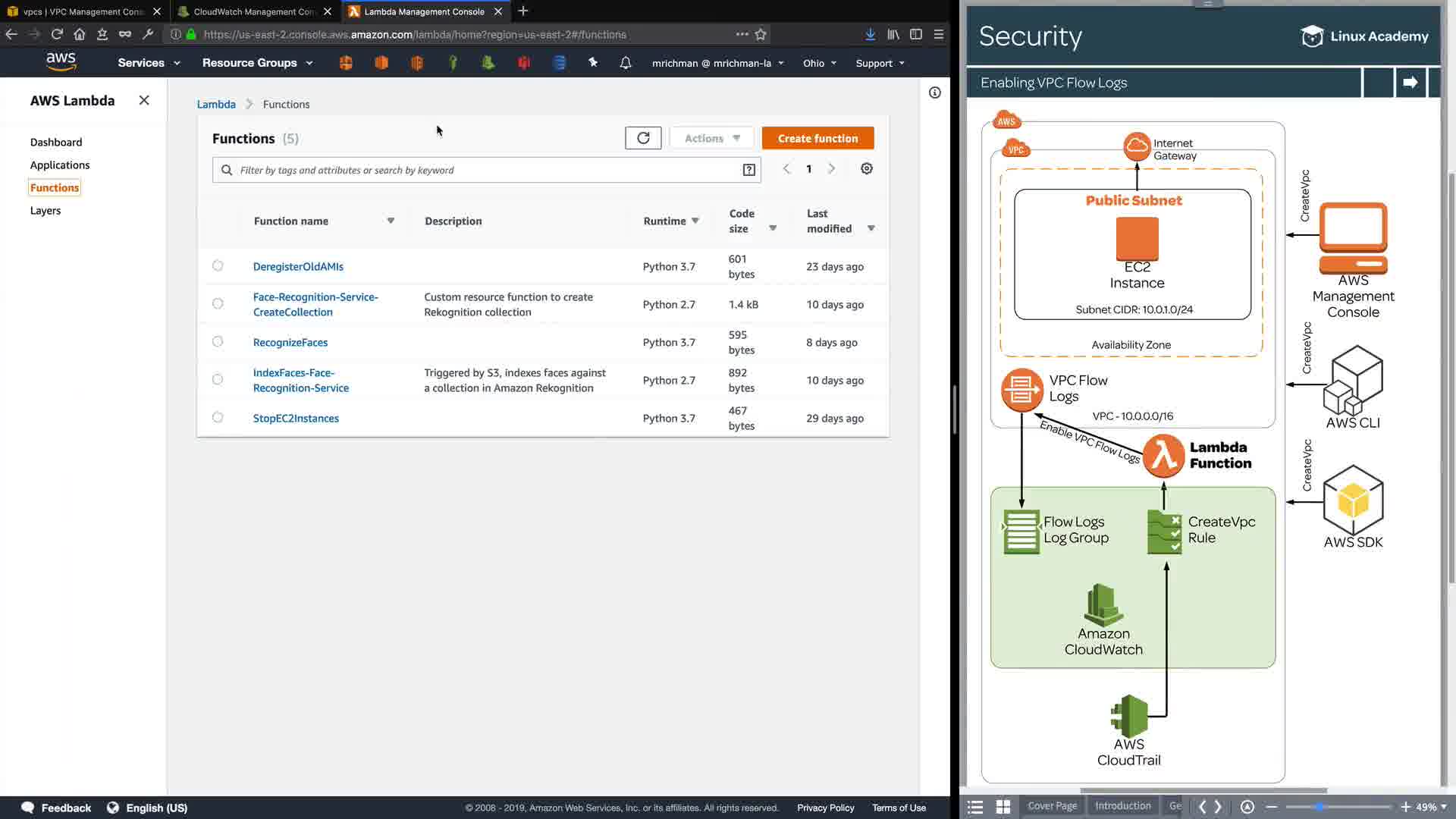
Task: Click the pin shortcuts pushpin icon
Action: pyautogui.click(x=593, y=63)
